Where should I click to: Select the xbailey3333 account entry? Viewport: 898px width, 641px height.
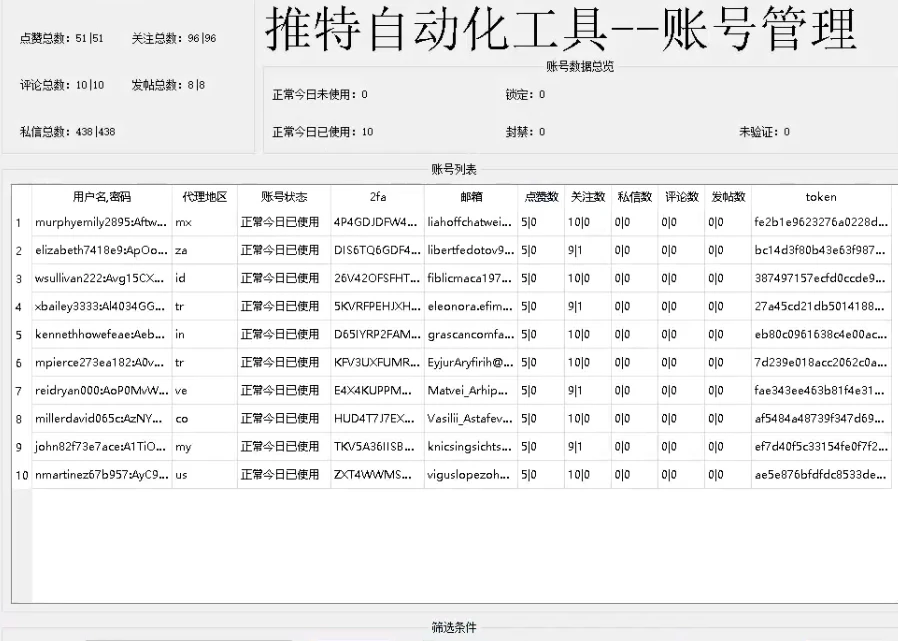[x=101, y=306]
